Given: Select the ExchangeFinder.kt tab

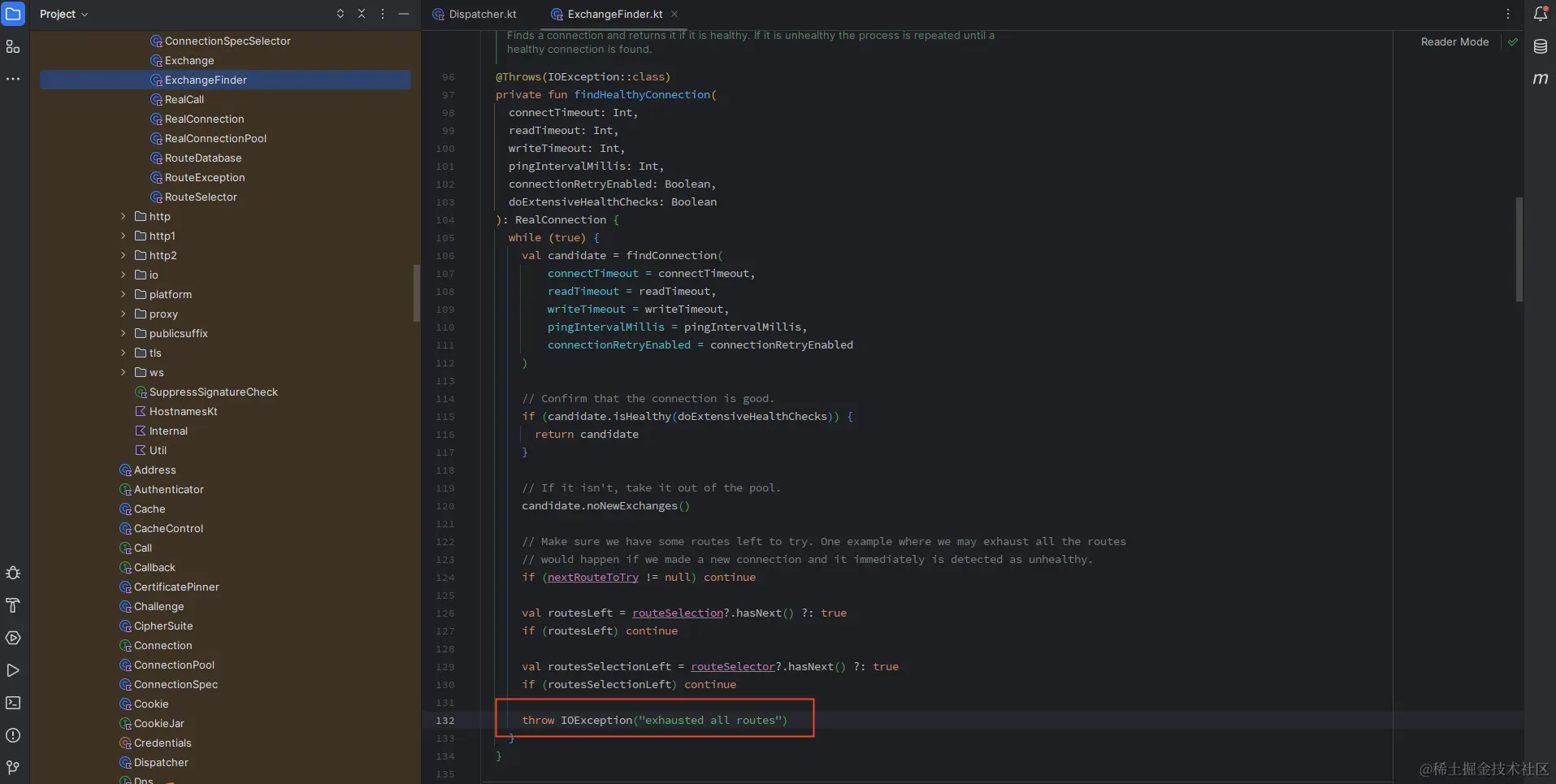Looking at the screenshot, I should point(615,14).
